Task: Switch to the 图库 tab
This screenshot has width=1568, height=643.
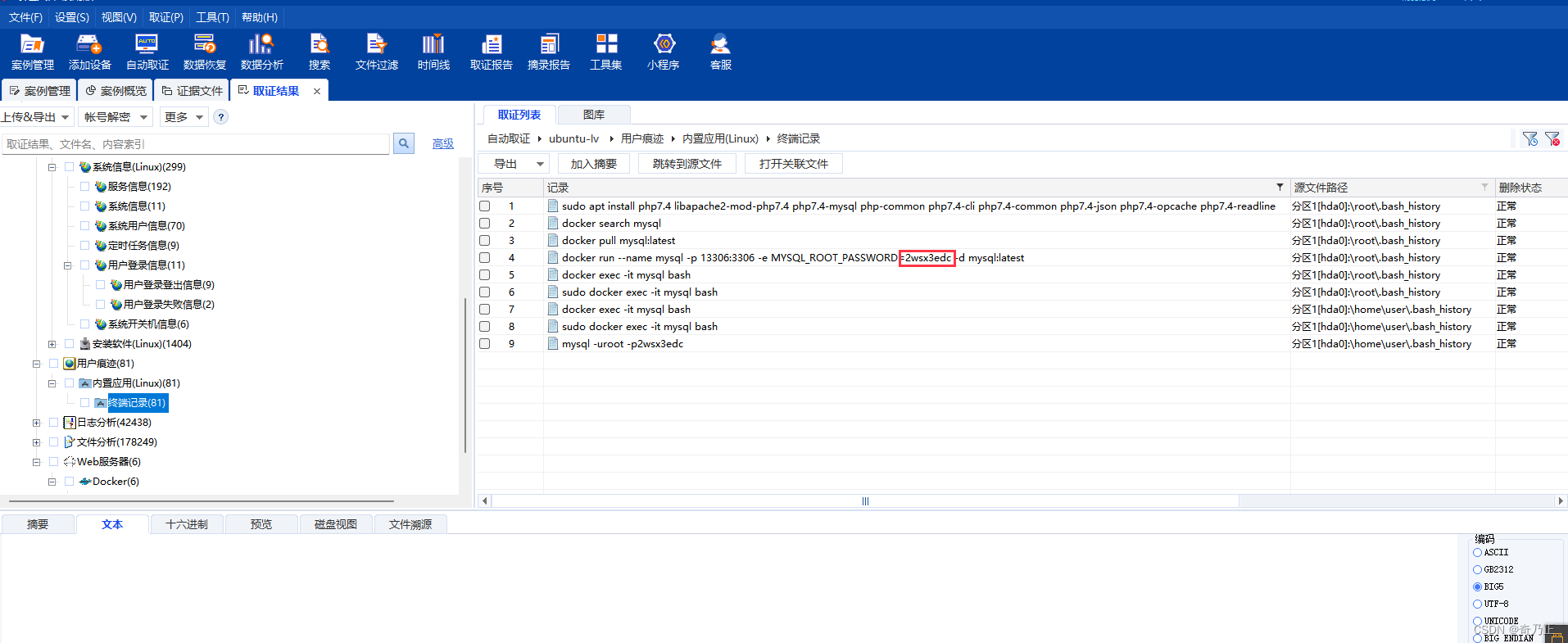Action: pos(594,115)
